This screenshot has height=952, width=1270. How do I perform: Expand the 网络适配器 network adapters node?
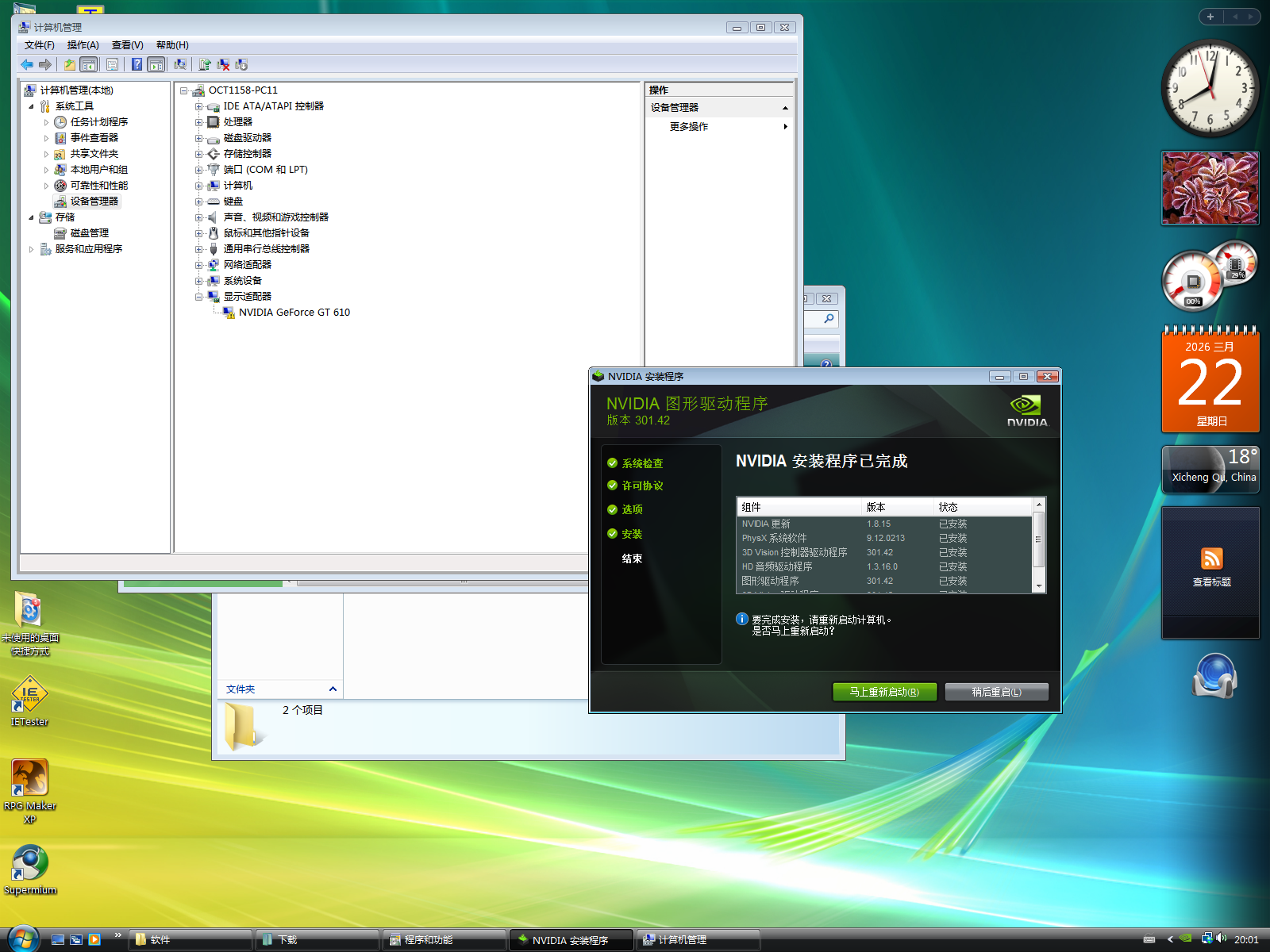point(198,265)
